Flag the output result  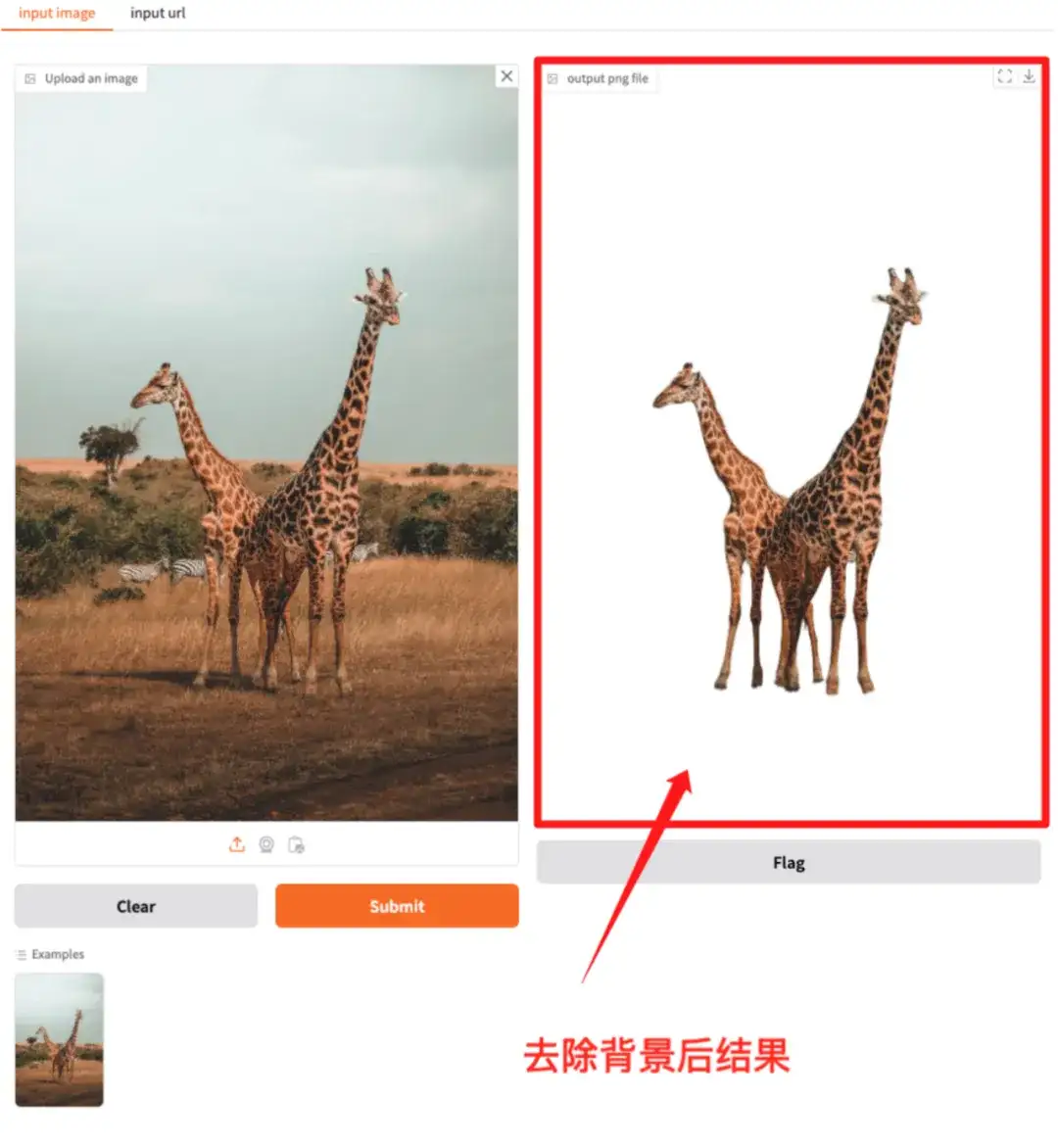[789, 862]
